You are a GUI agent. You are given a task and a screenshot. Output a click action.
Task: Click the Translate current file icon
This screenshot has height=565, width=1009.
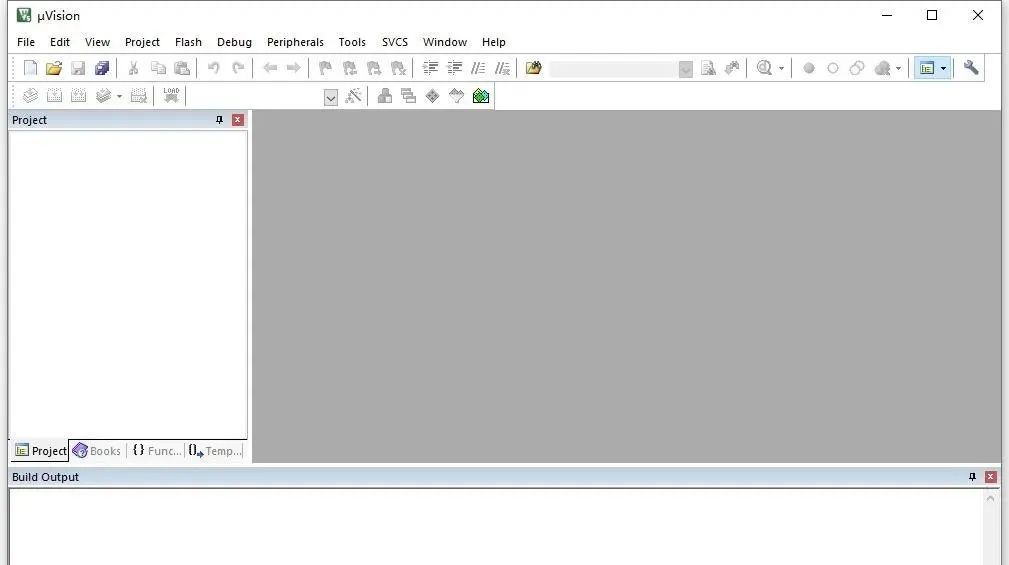tap(30, 96)
